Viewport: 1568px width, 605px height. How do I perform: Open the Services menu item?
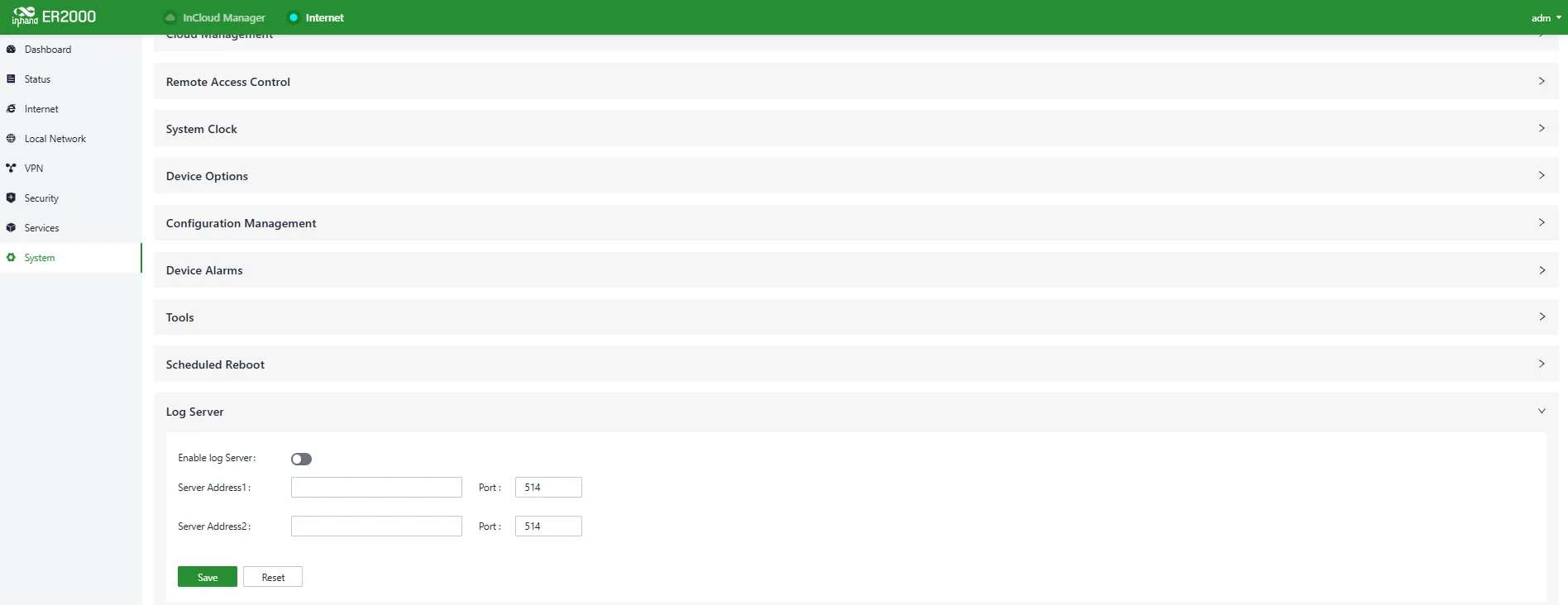pyautogui.click(x=71, y=228)
